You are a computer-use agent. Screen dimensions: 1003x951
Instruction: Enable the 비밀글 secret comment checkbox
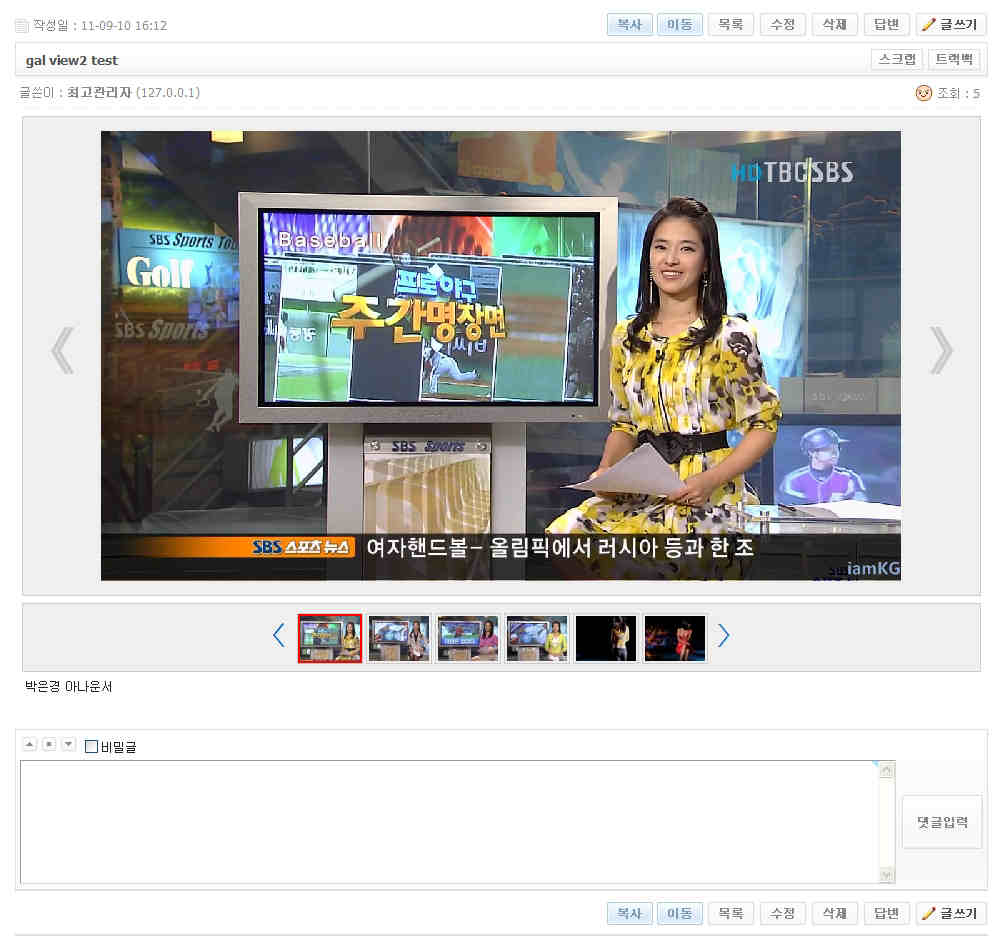(x=92, y=746)
